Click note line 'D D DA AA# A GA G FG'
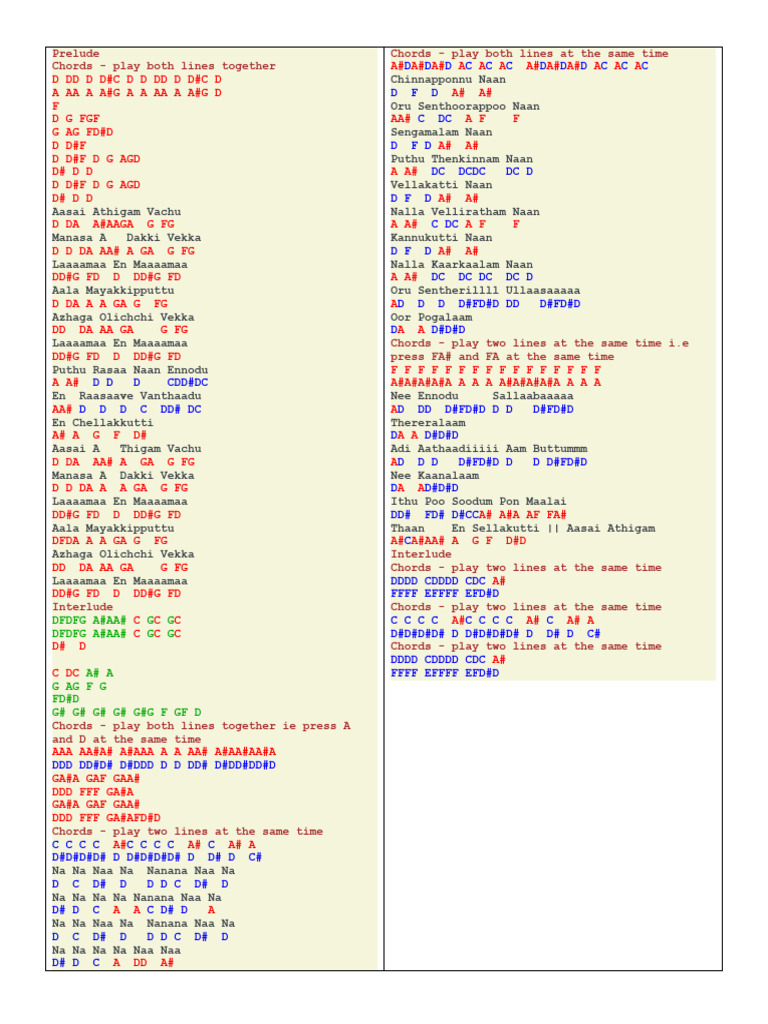Screen dimensions: 768x1024 pos(123,251)
